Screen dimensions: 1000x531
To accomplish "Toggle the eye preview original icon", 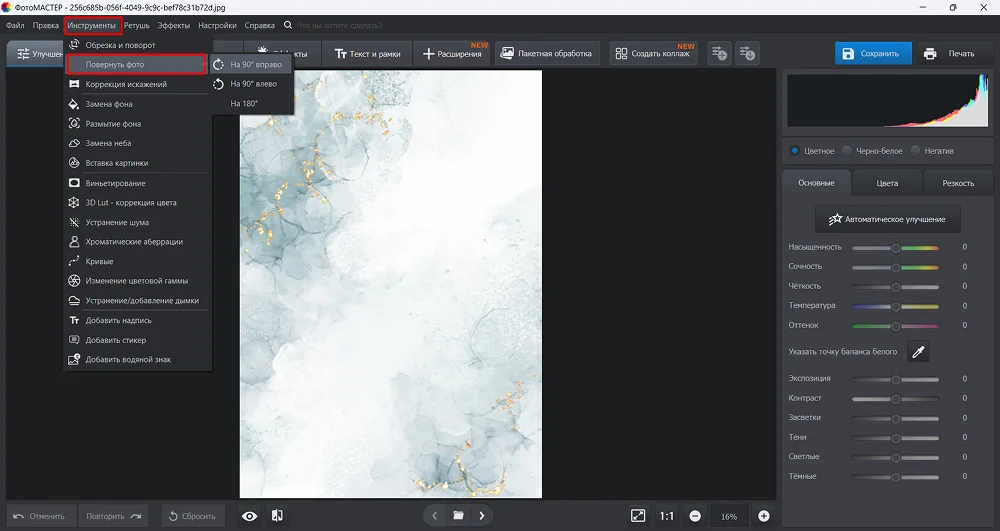I will (249, 516).
